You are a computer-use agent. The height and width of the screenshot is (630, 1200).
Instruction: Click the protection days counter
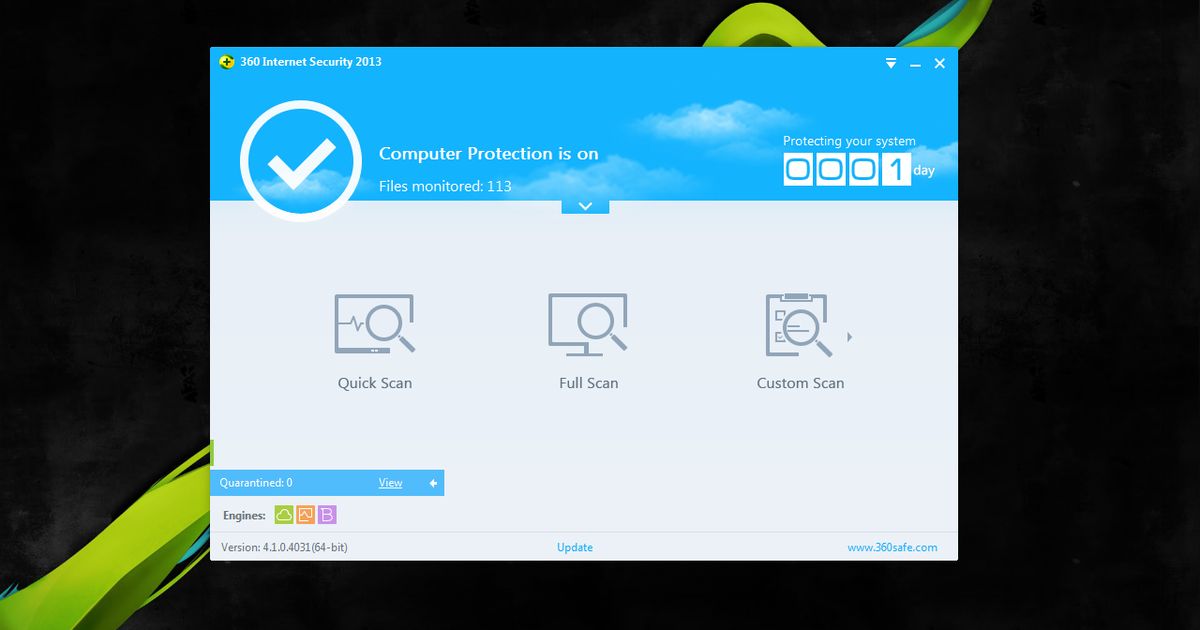coord(848,168)
